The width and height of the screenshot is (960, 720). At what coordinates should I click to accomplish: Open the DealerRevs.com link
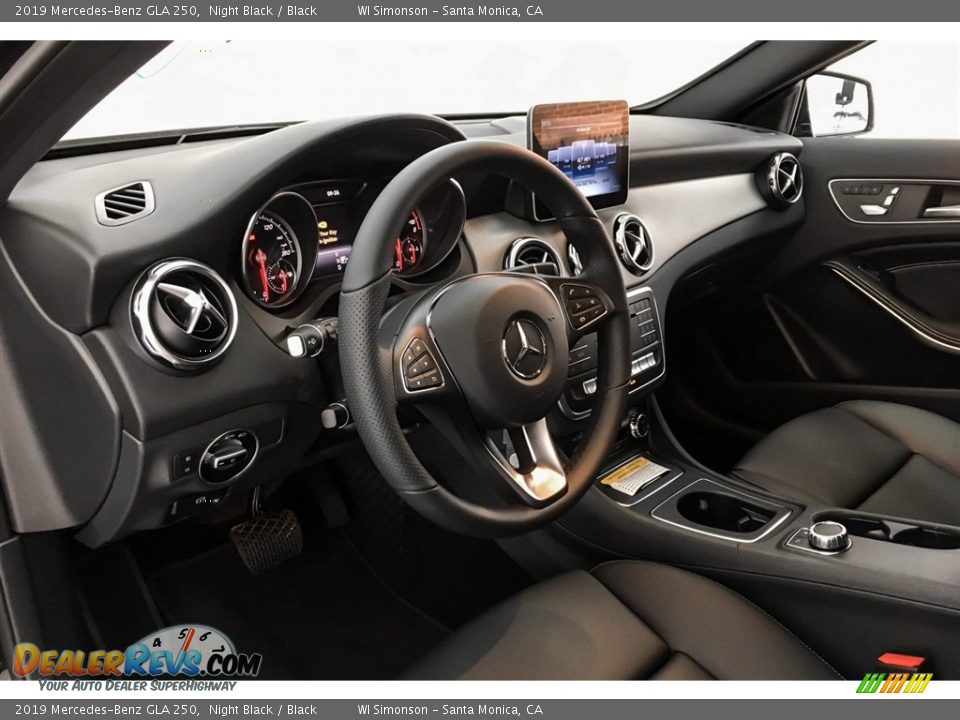(x=128, y=660)
